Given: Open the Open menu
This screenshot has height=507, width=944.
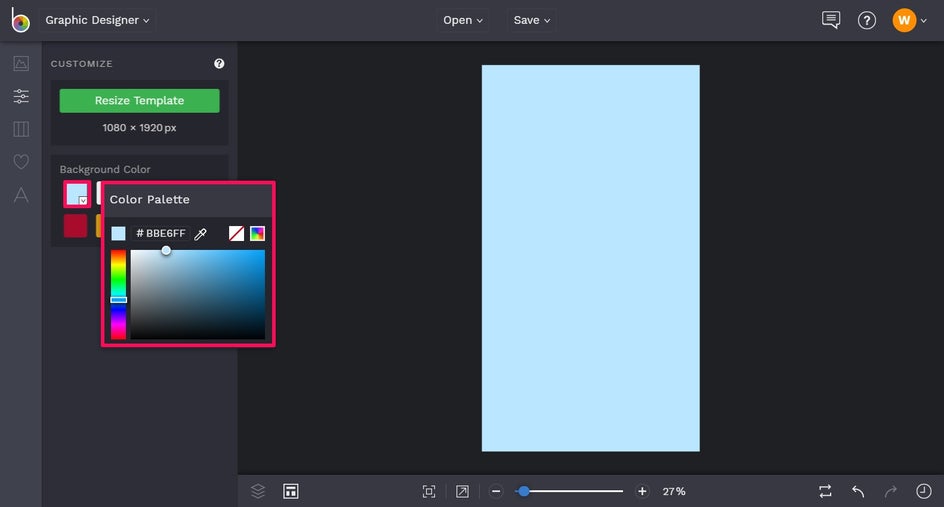Looking at the screenshot, I should (462, 20).
